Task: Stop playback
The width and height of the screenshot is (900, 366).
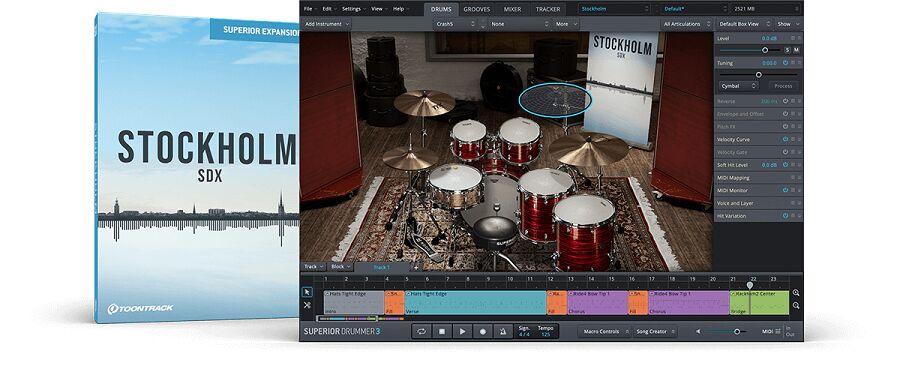Action: pyautogui.click(x=442, y=332)
